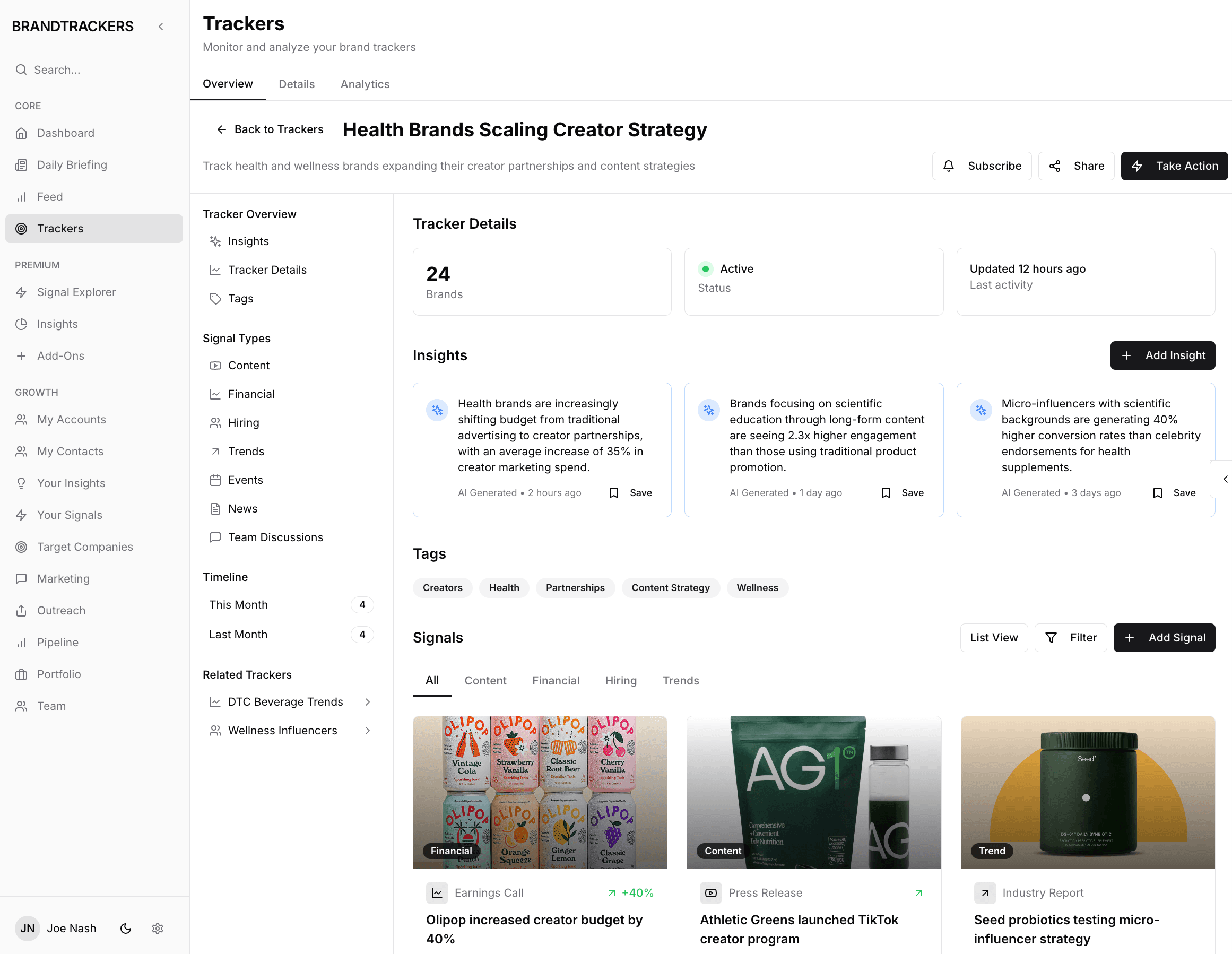Save the micro-influencers insight

click(1175, 493)
